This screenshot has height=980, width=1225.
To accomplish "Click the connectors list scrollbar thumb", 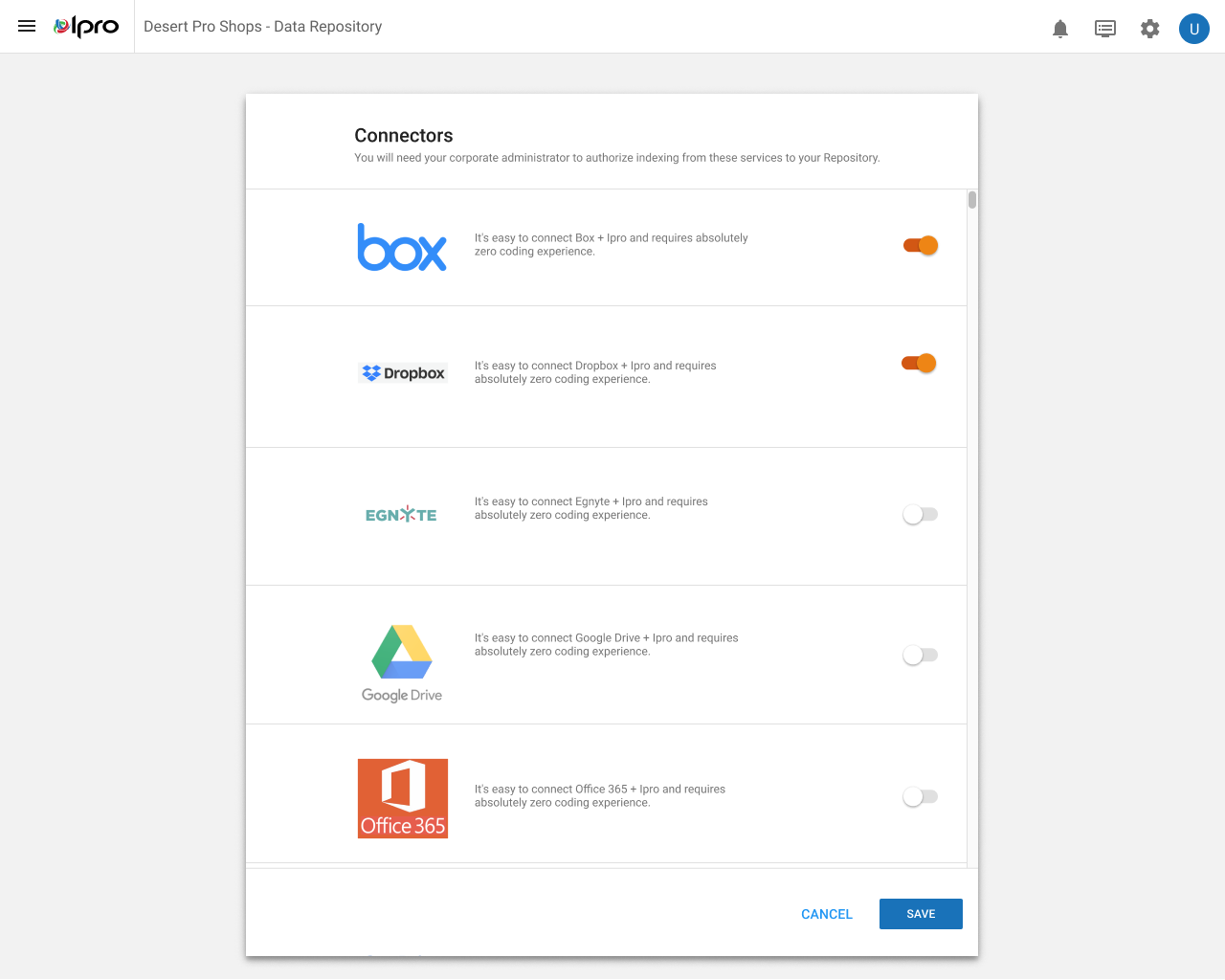I will 972,200.
